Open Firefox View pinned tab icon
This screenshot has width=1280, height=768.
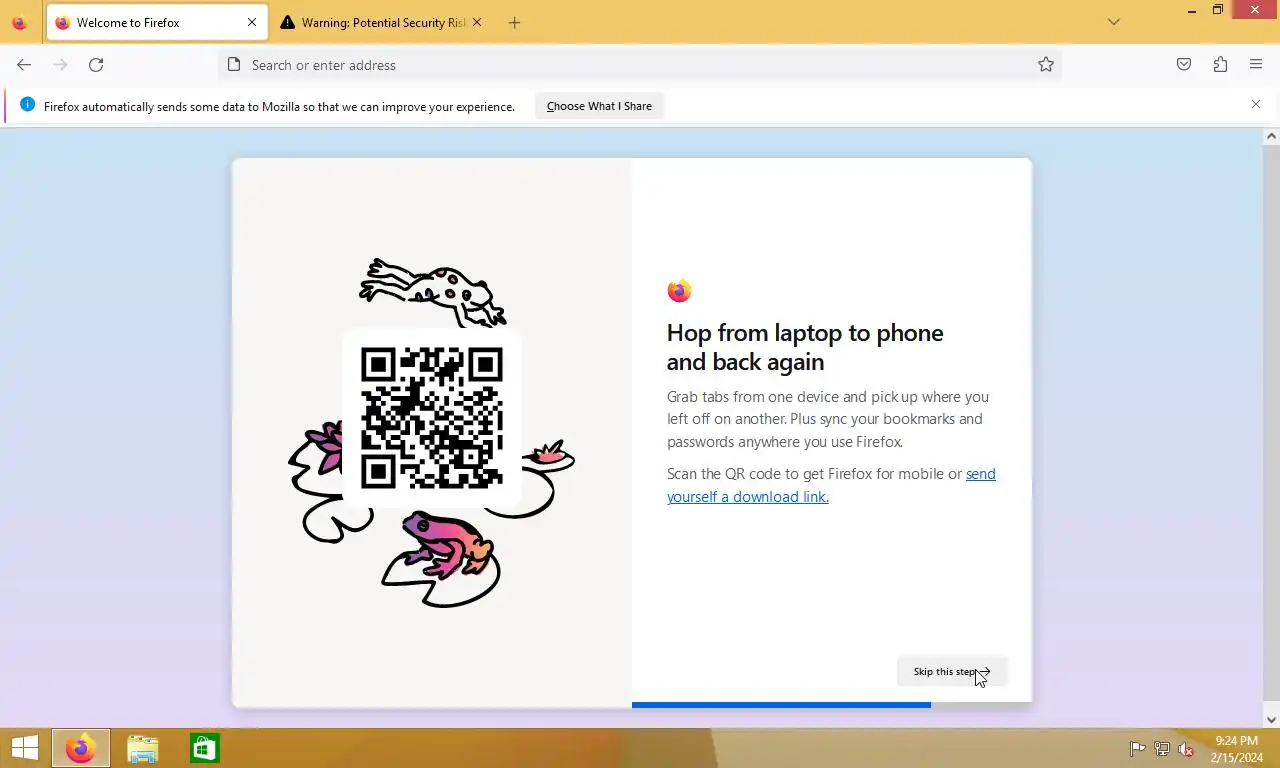(x=19, y=22)
